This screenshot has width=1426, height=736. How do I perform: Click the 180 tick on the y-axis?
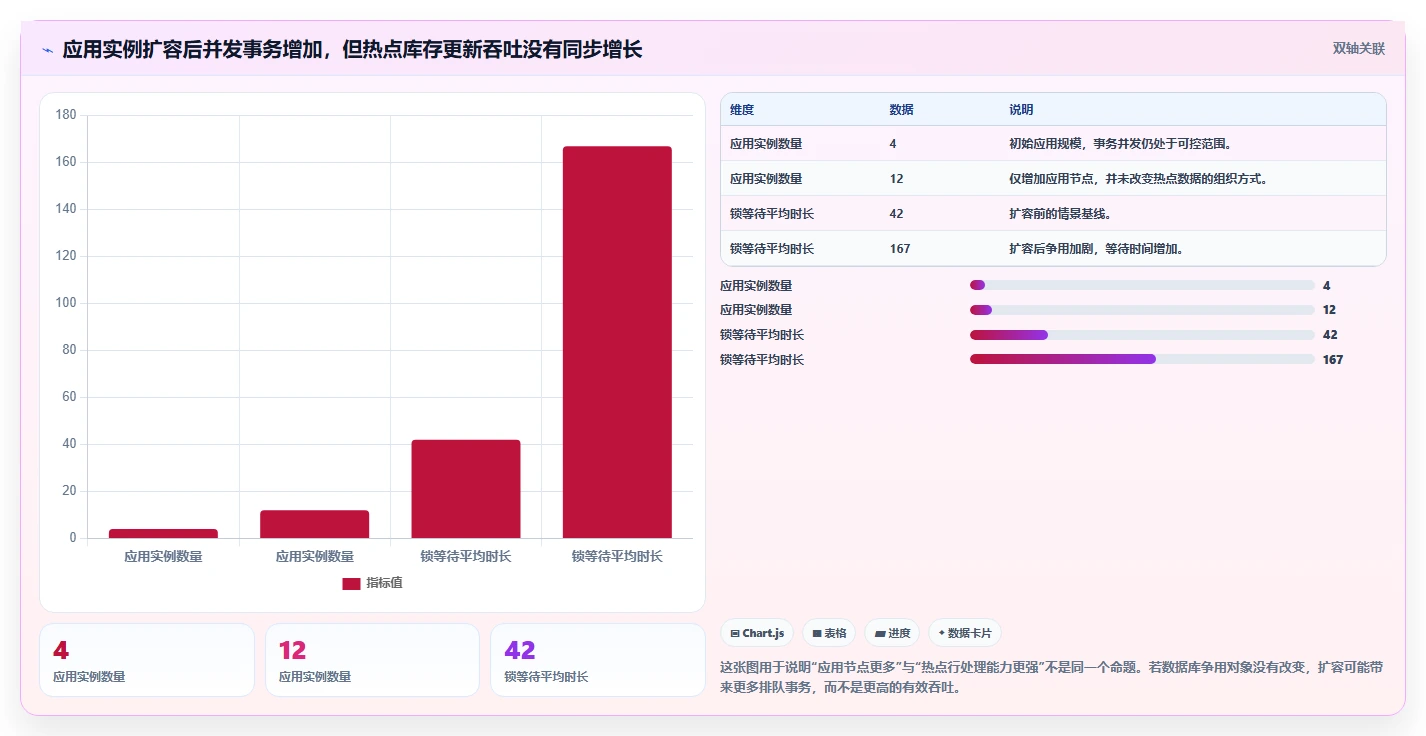pyautogui.click(x=66, y=115)
